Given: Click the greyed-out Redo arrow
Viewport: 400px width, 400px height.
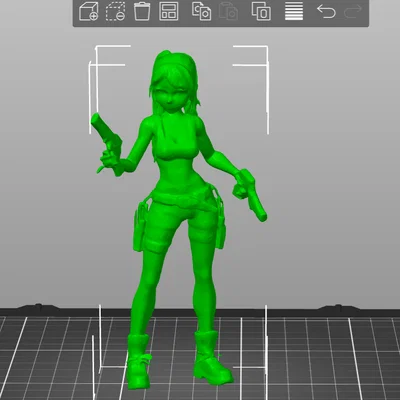Looking at the screenshot, I should pyautogui.click(x=353, y=11).
